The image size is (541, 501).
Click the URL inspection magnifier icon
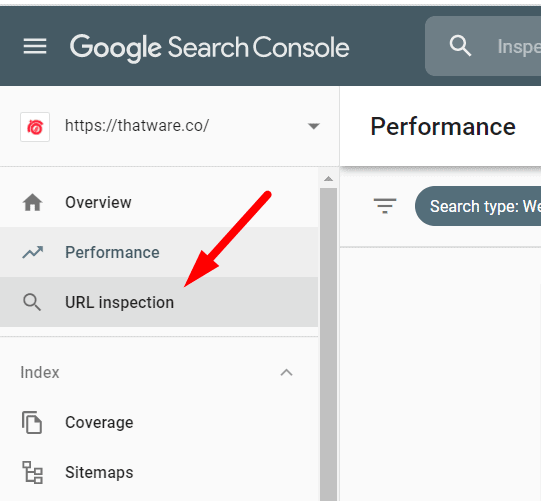32,302
